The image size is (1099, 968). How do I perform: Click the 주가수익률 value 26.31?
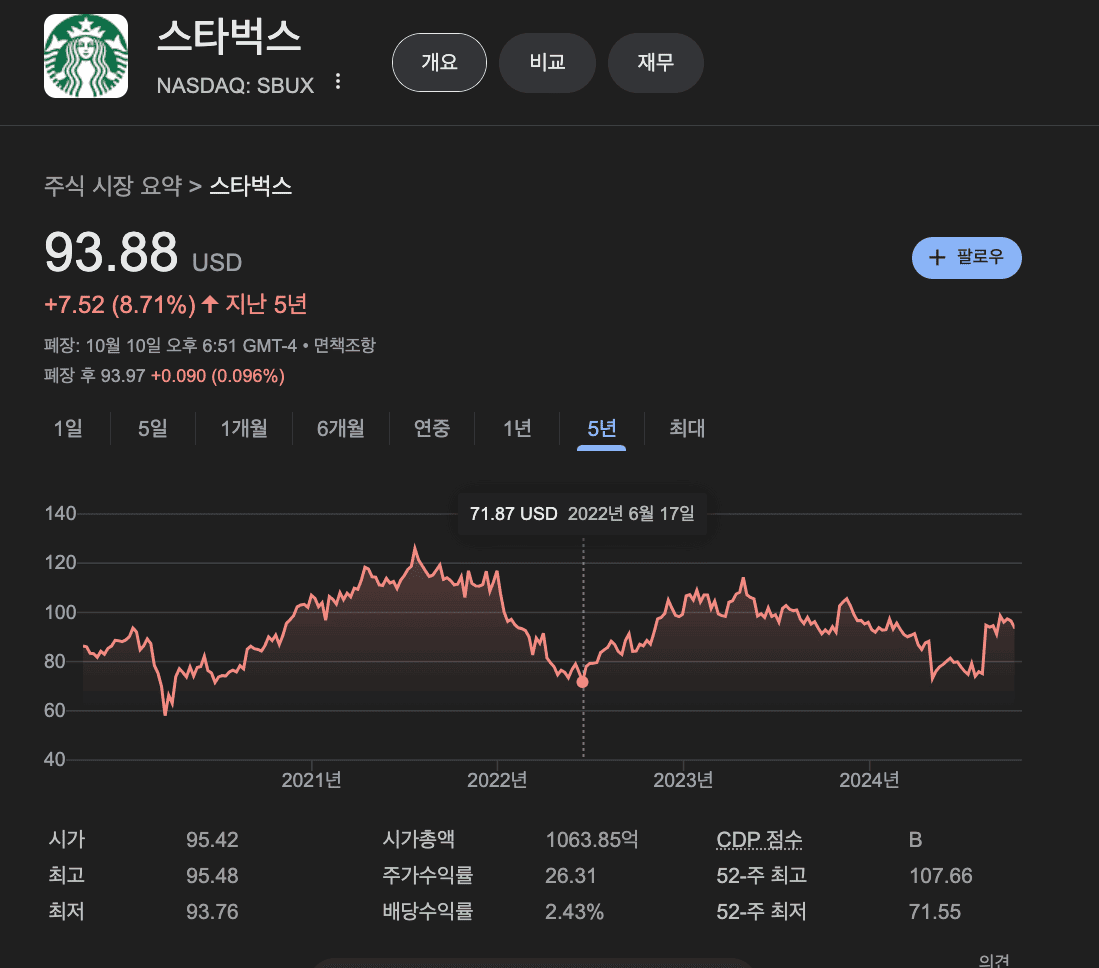571,875
